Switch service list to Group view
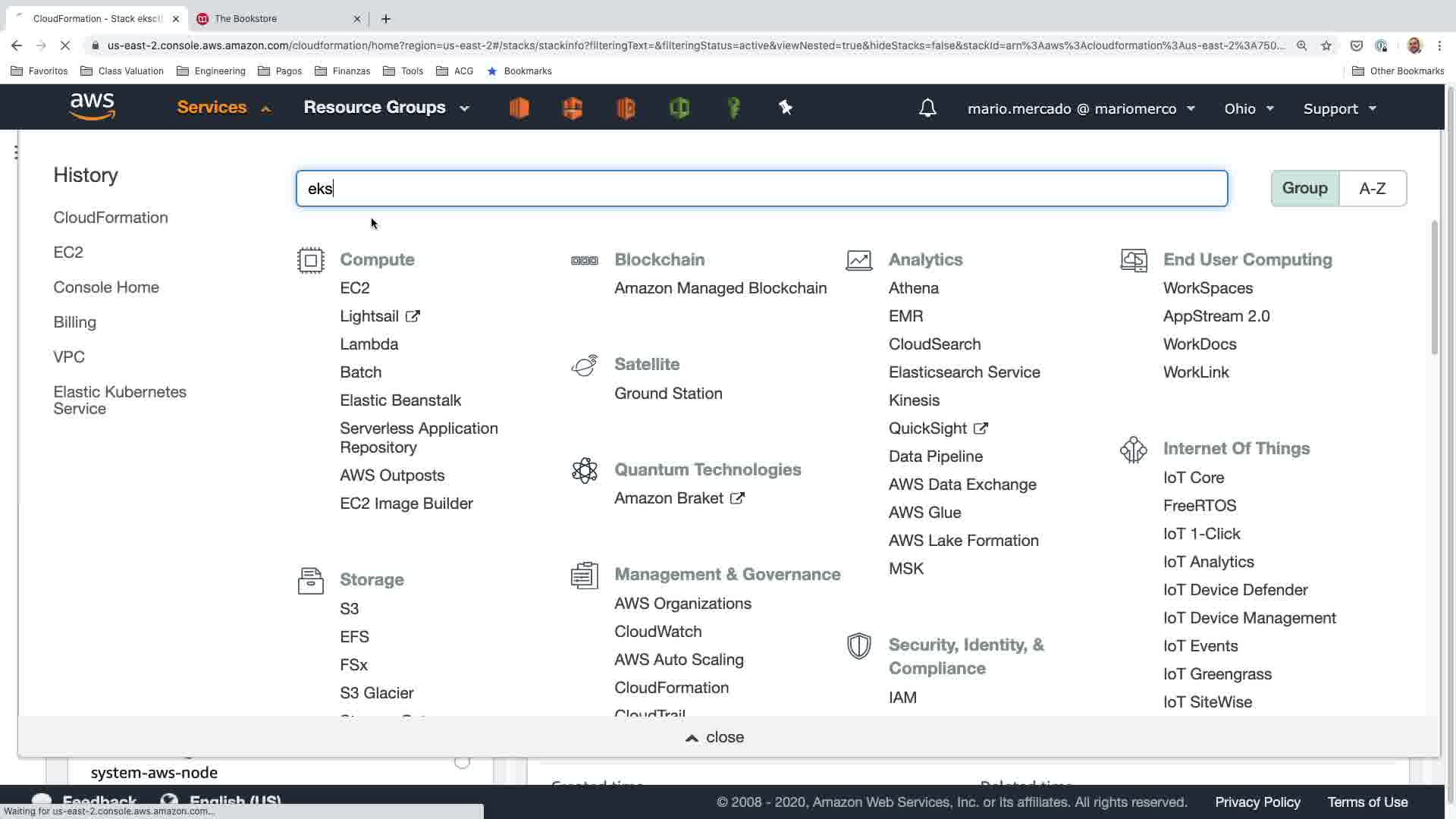Screen dimensions: 1456x819 pos(1304,188)
